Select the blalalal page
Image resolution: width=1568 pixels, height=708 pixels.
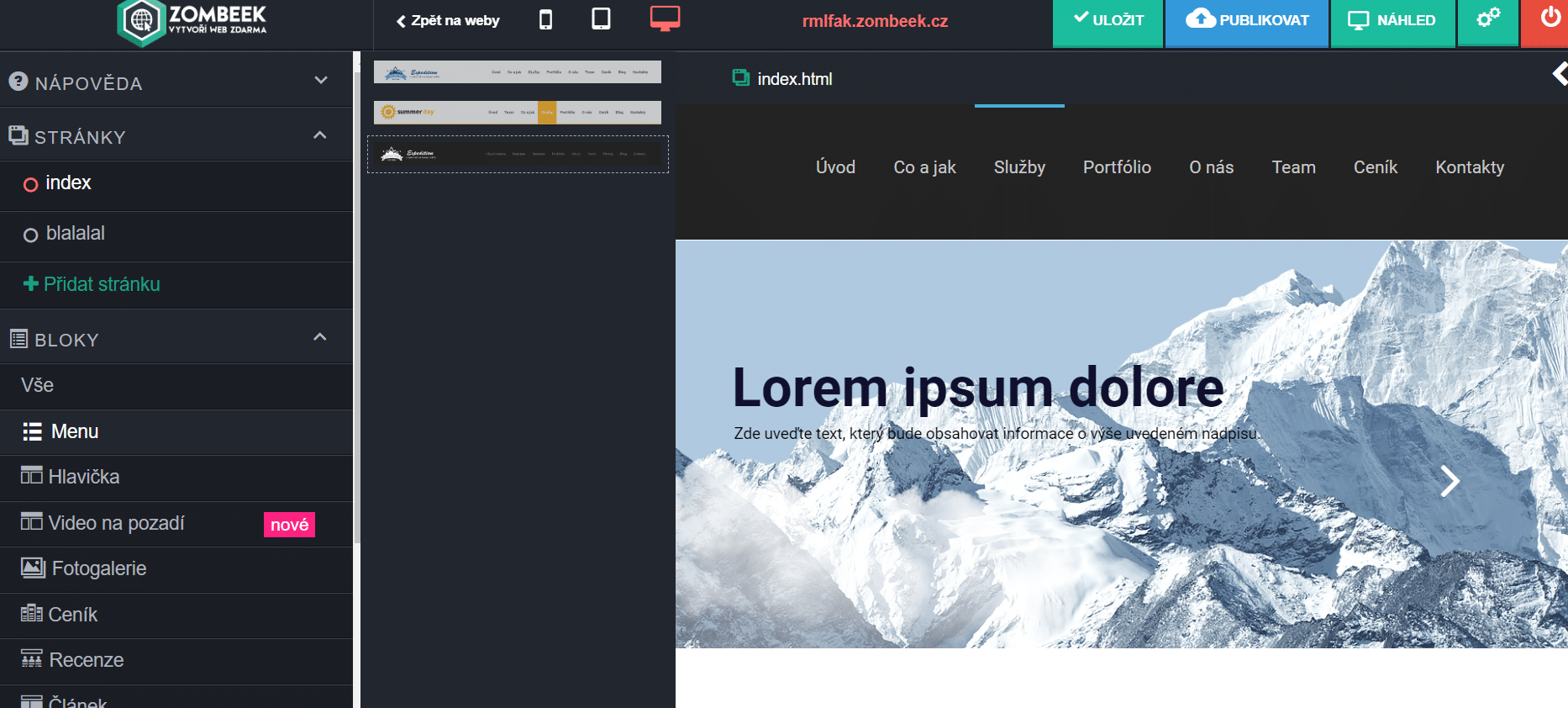pyautogui.click(x=176, y=235)
